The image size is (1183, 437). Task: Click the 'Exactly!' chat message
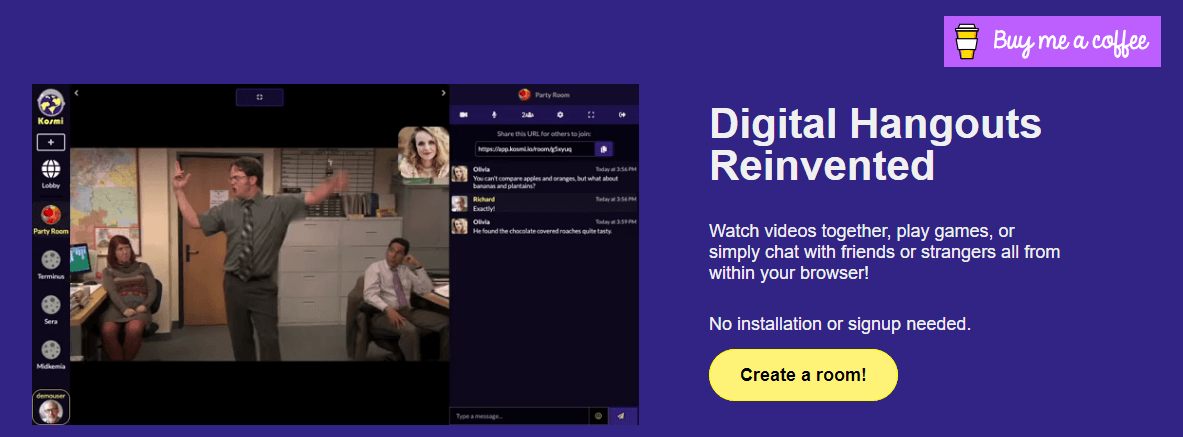pos(484,208)
